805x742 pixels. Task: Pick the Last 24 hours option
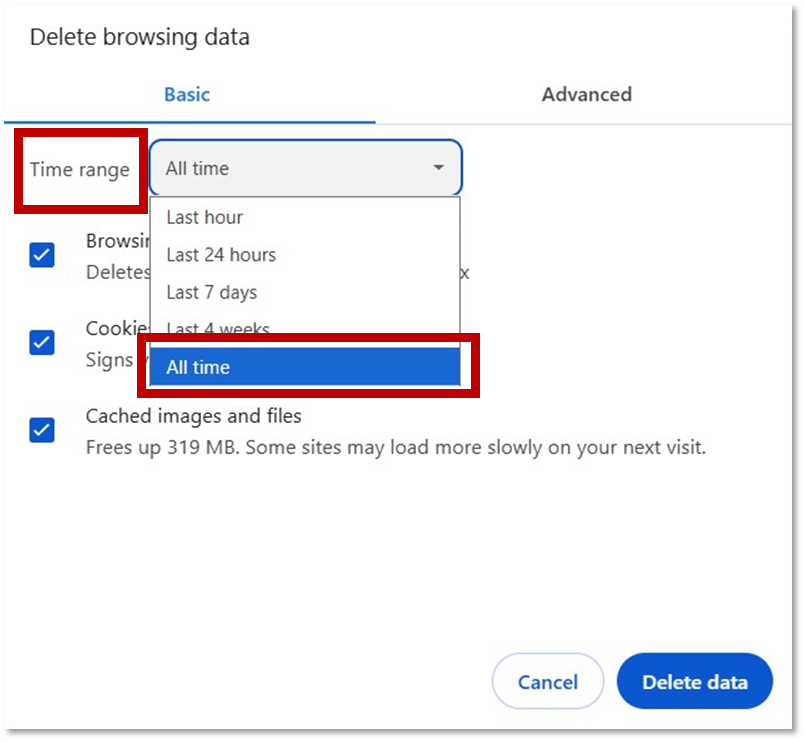[221, 255]
